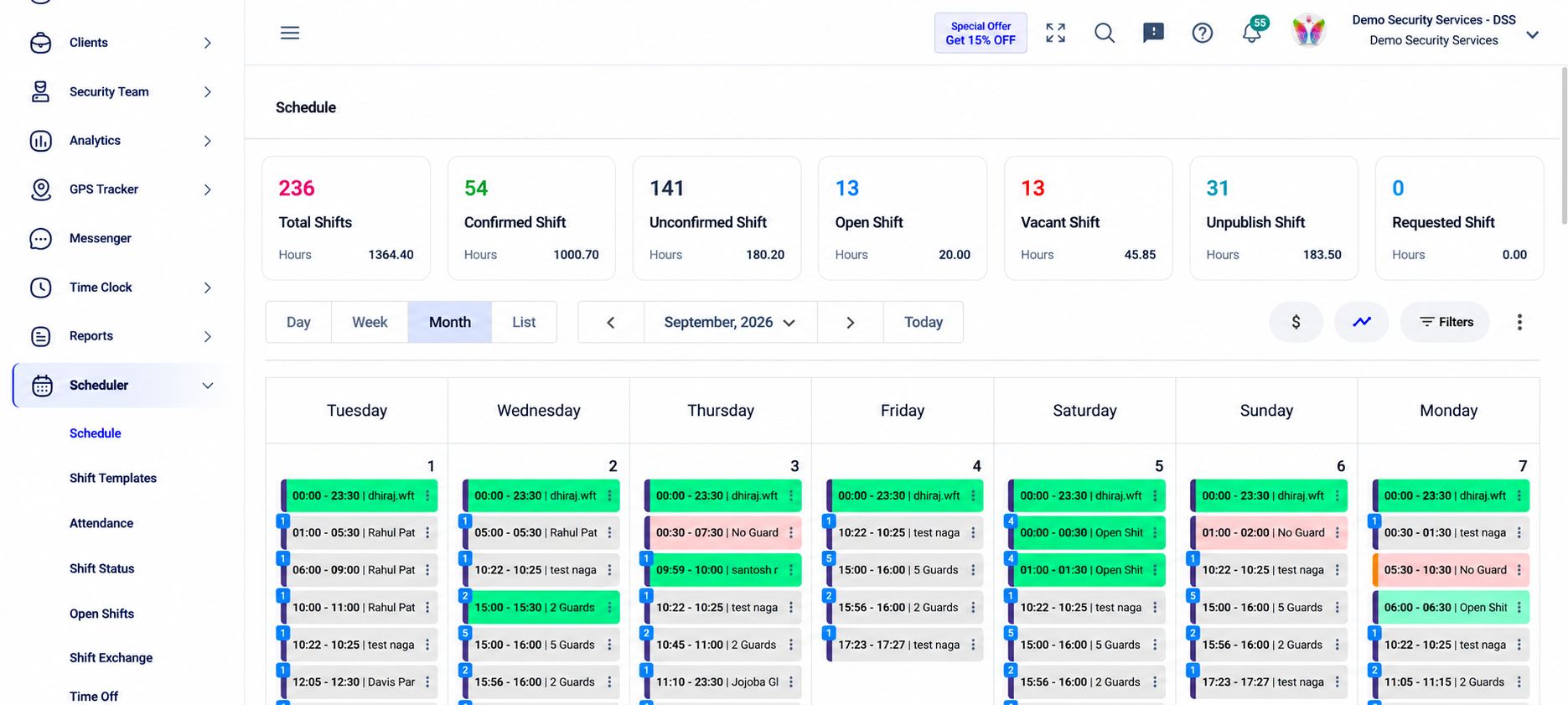The height and width of the screenshot is (705, 1568).
Task: Click the page vertical scrollbar
Action: click(1564, 147)
